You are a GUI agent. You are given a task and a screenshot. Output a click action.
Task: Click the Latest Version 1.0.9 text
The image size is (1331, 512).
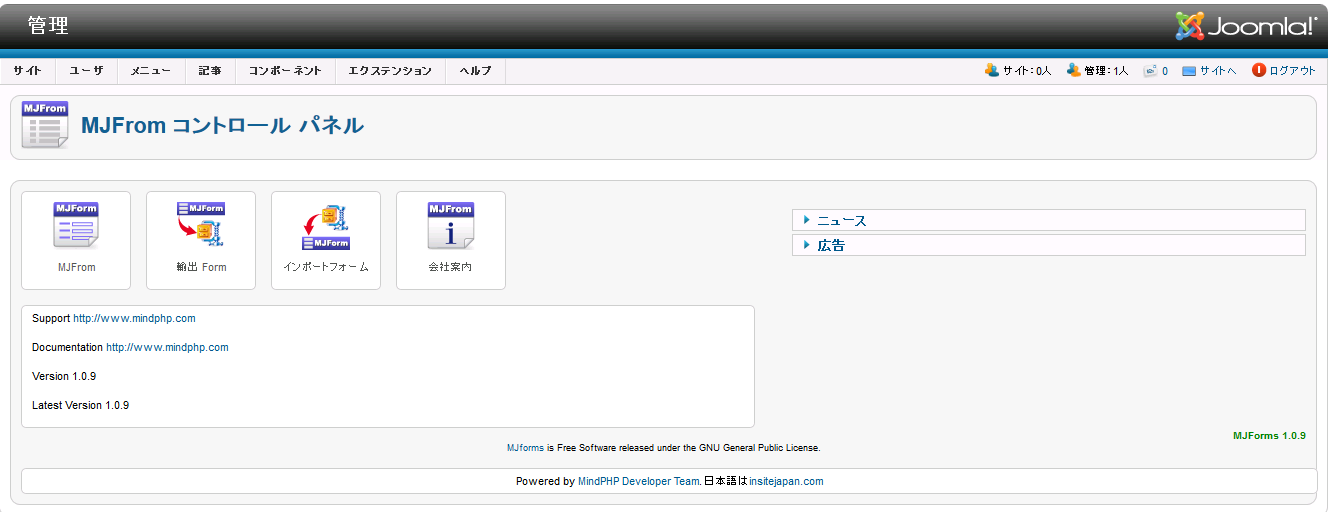(80, 405)
